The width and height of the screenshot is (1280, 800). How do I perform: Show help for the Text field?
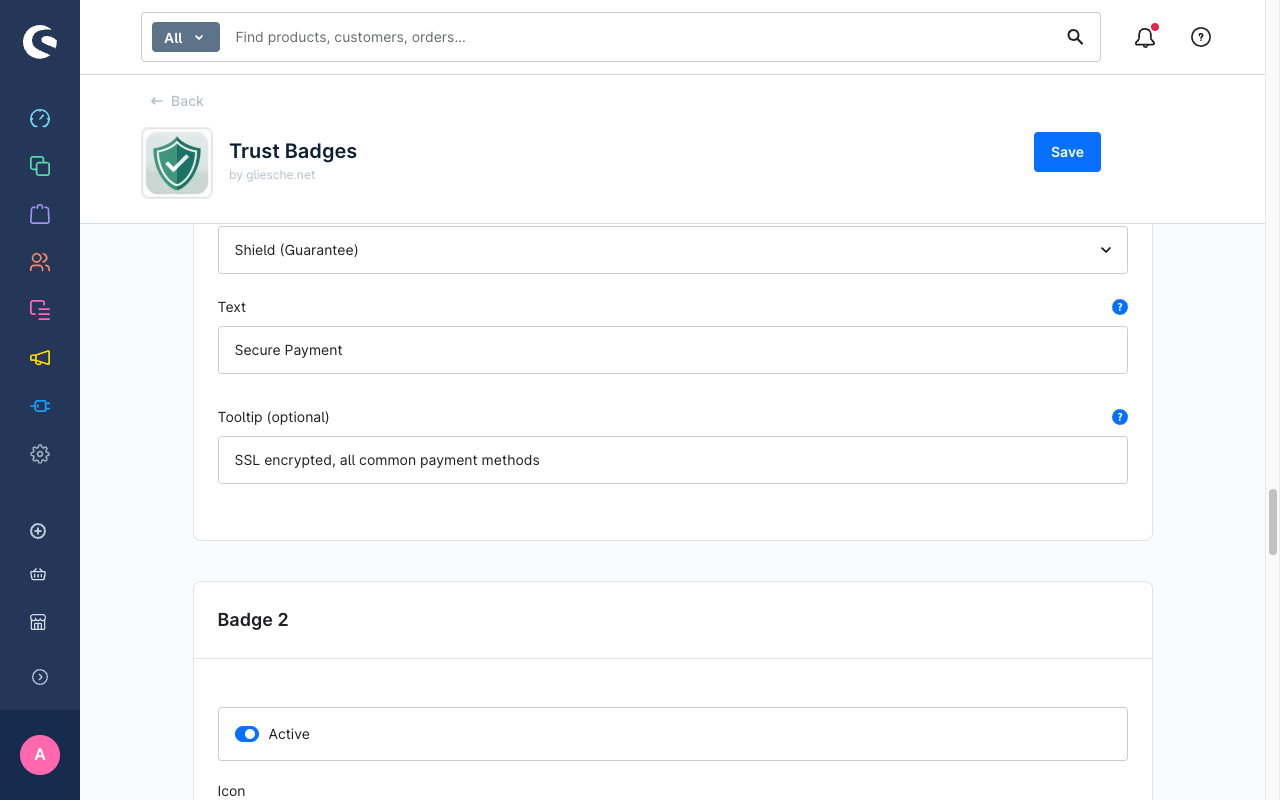click(1120, 307)
